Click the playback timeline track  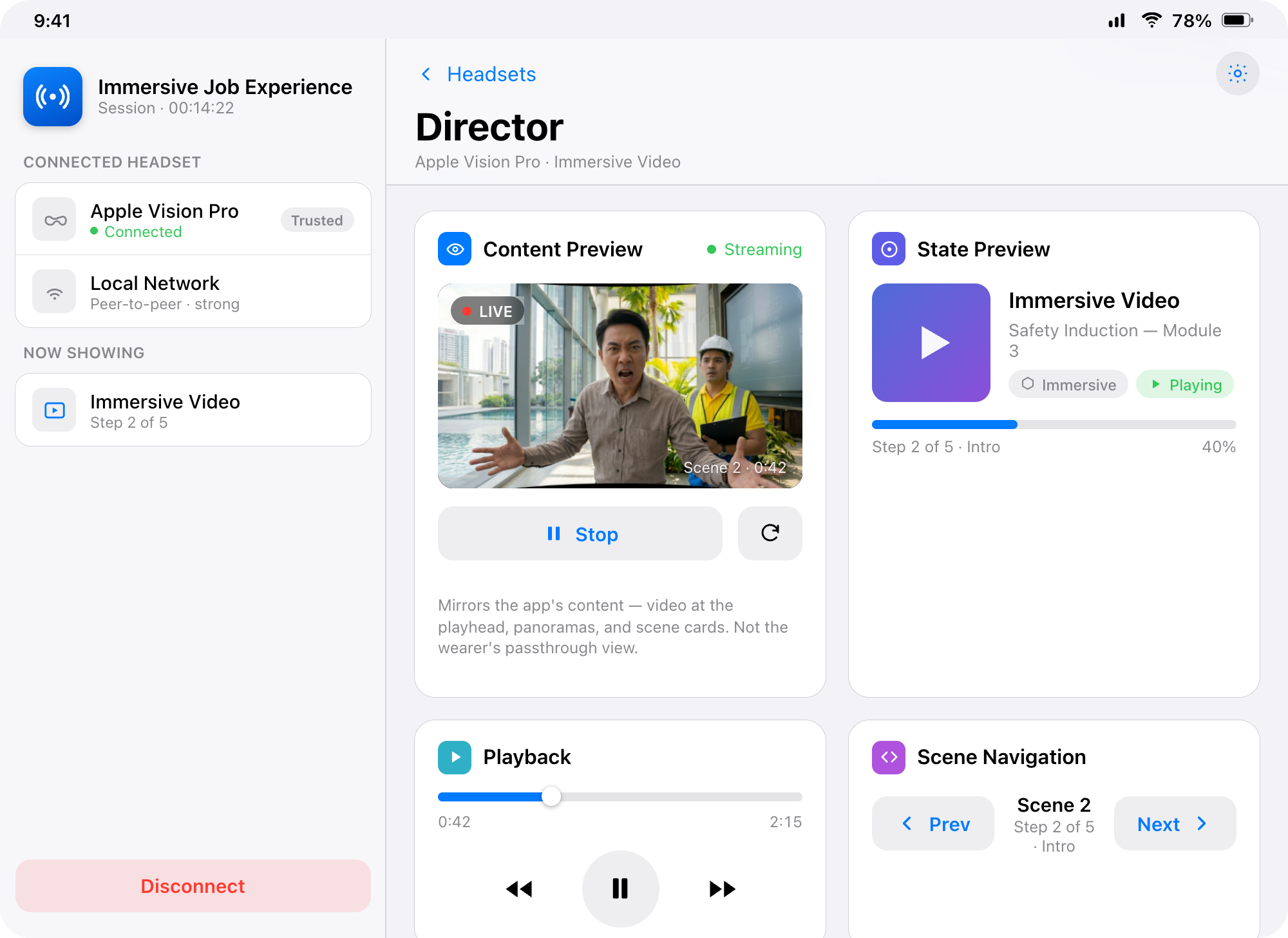(x=620, y=797)
